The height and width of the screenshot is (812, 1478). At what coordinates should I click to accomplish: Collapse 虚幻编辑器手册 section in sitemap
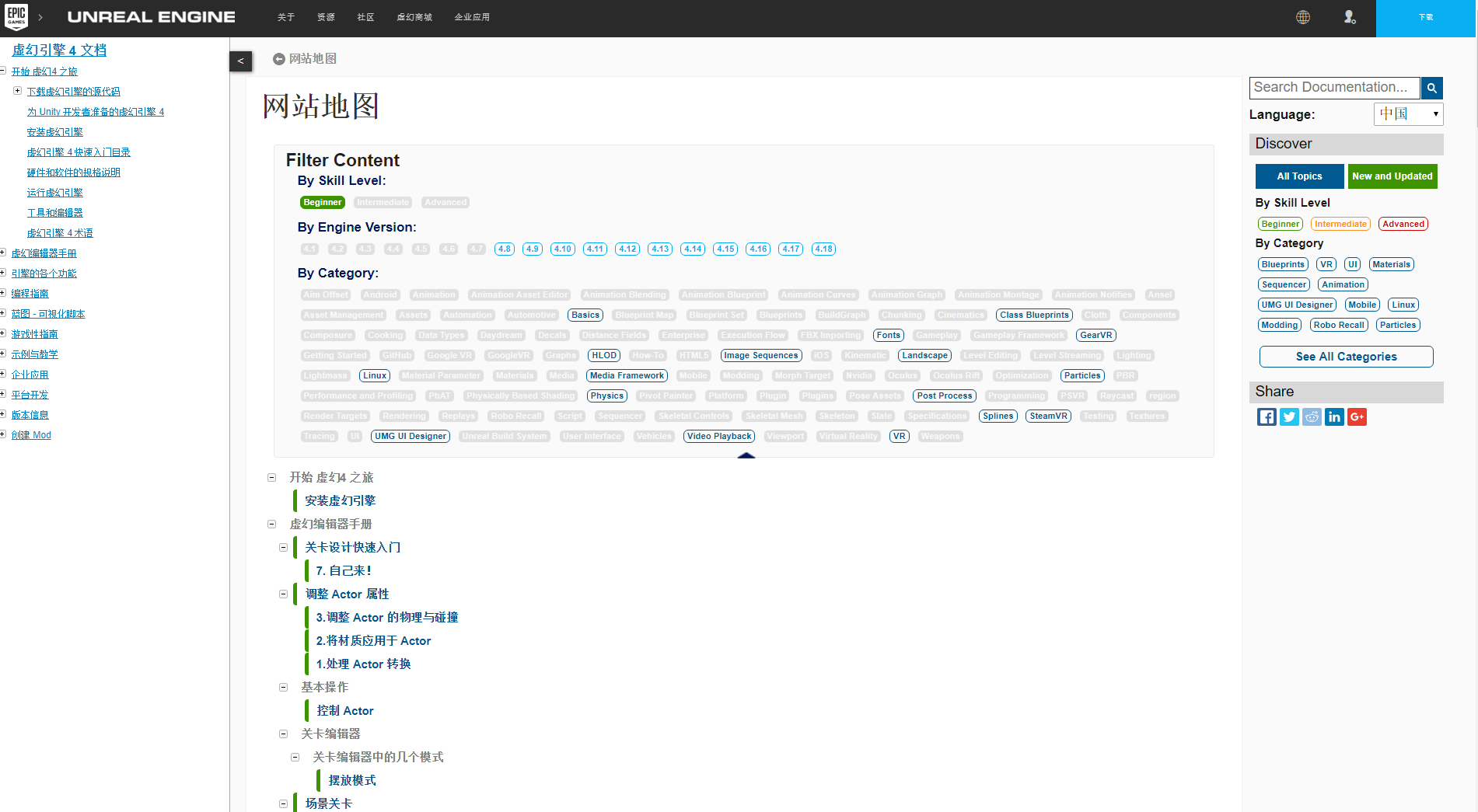click(272, 524)
